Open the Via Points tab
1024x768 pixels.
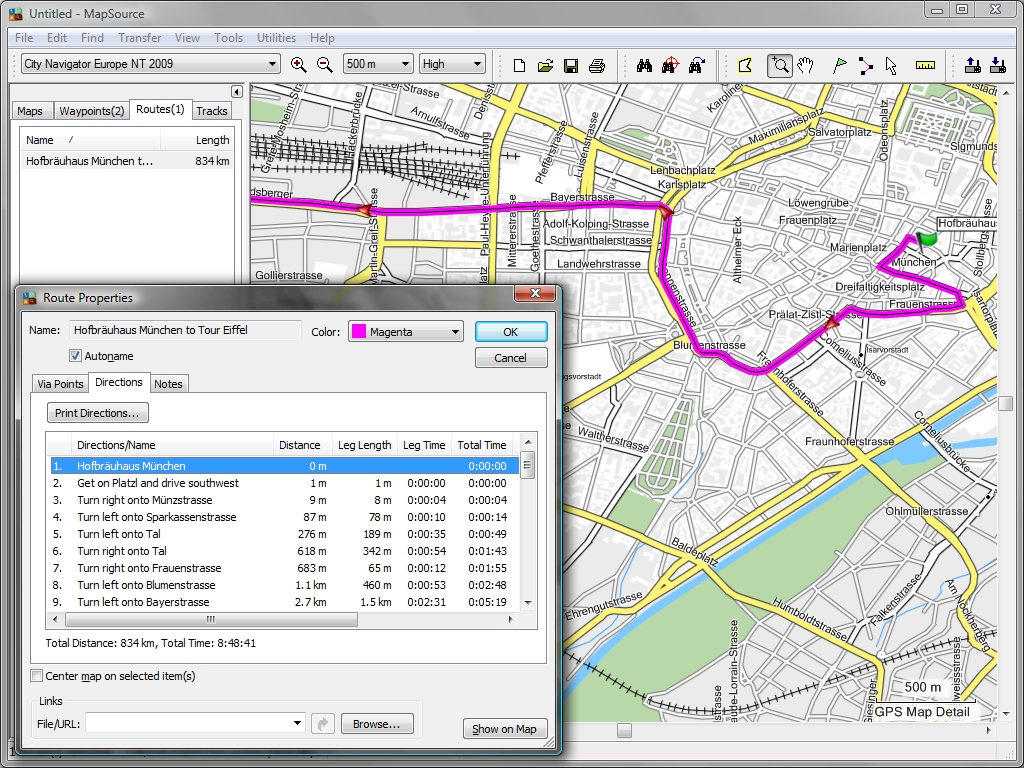[x=60, y=384]
